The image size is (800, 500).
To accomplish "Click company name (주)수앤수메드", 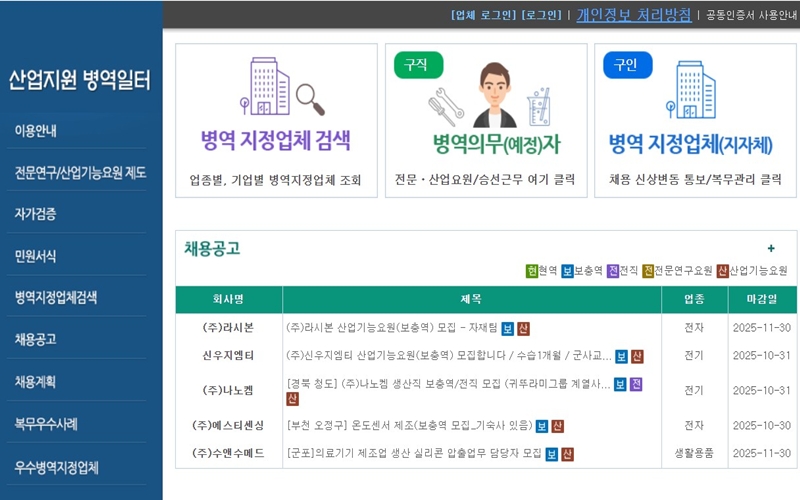I will [228, 453].
